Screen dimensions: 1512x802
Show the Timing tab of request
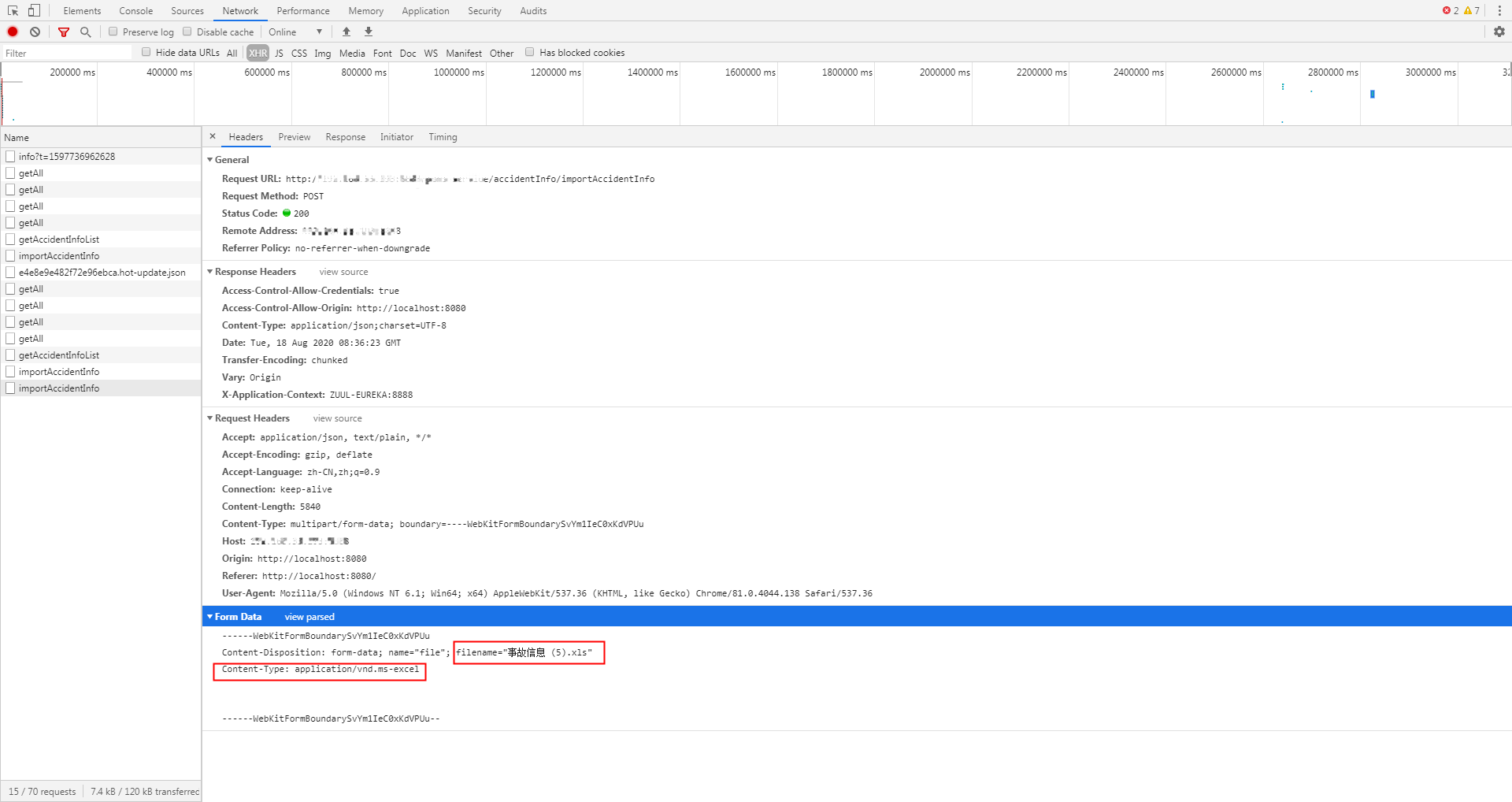coord(443,136)
